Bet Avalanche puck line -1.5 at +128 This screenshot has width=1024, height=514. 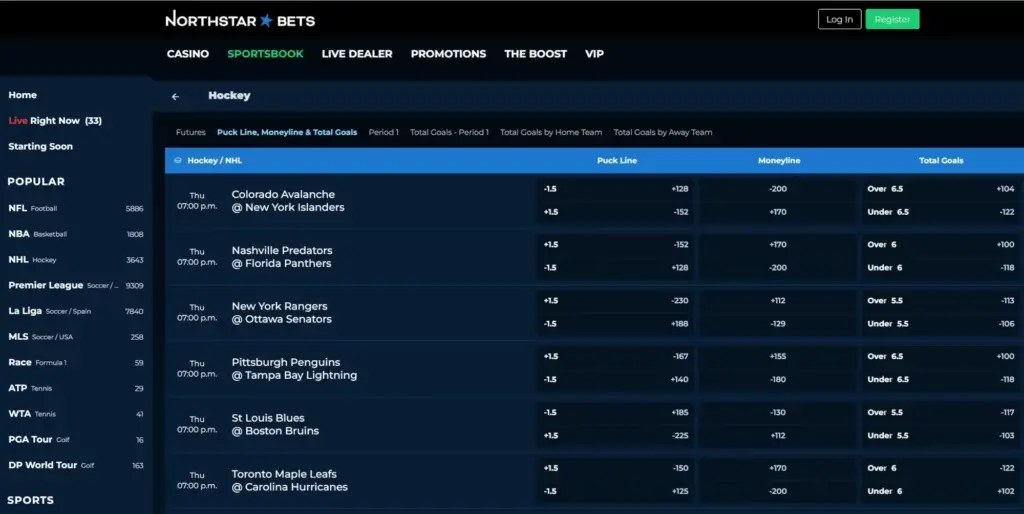[x=616, y=189]
